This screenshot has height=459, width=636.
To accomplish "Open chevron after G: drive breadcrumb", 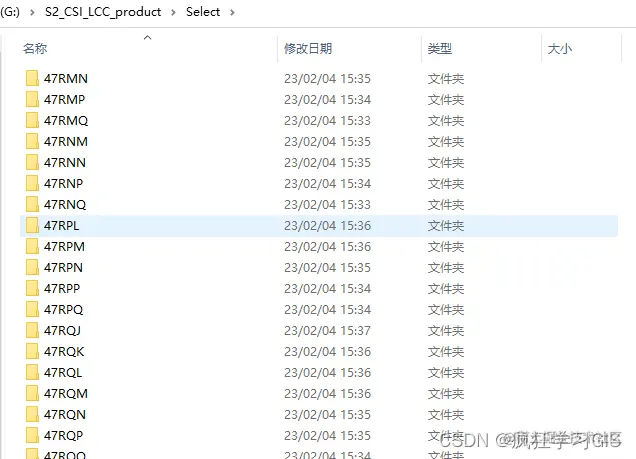I will 32,12.
